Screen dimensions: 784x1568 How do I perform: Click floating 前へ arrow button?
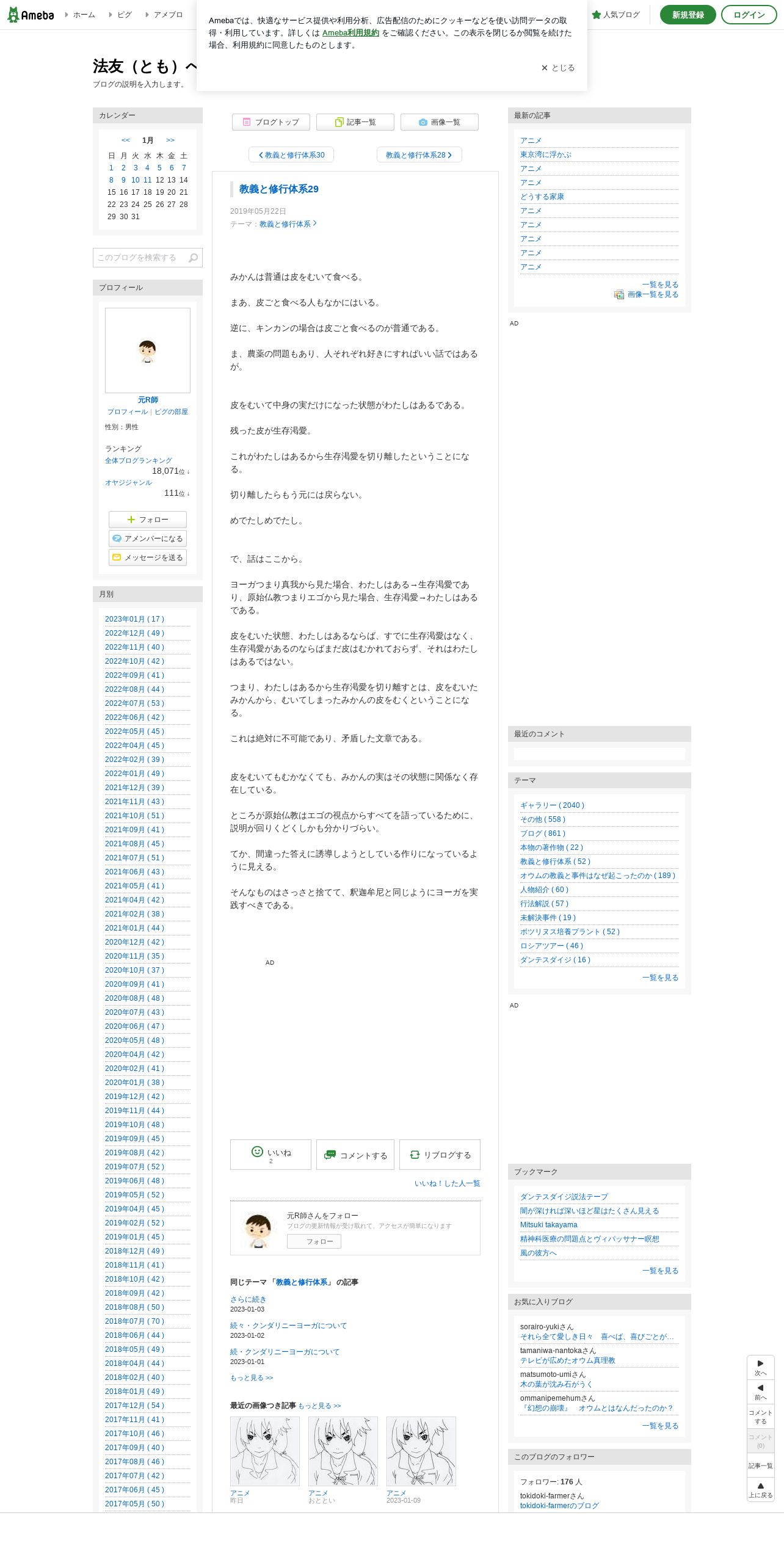760,1392
